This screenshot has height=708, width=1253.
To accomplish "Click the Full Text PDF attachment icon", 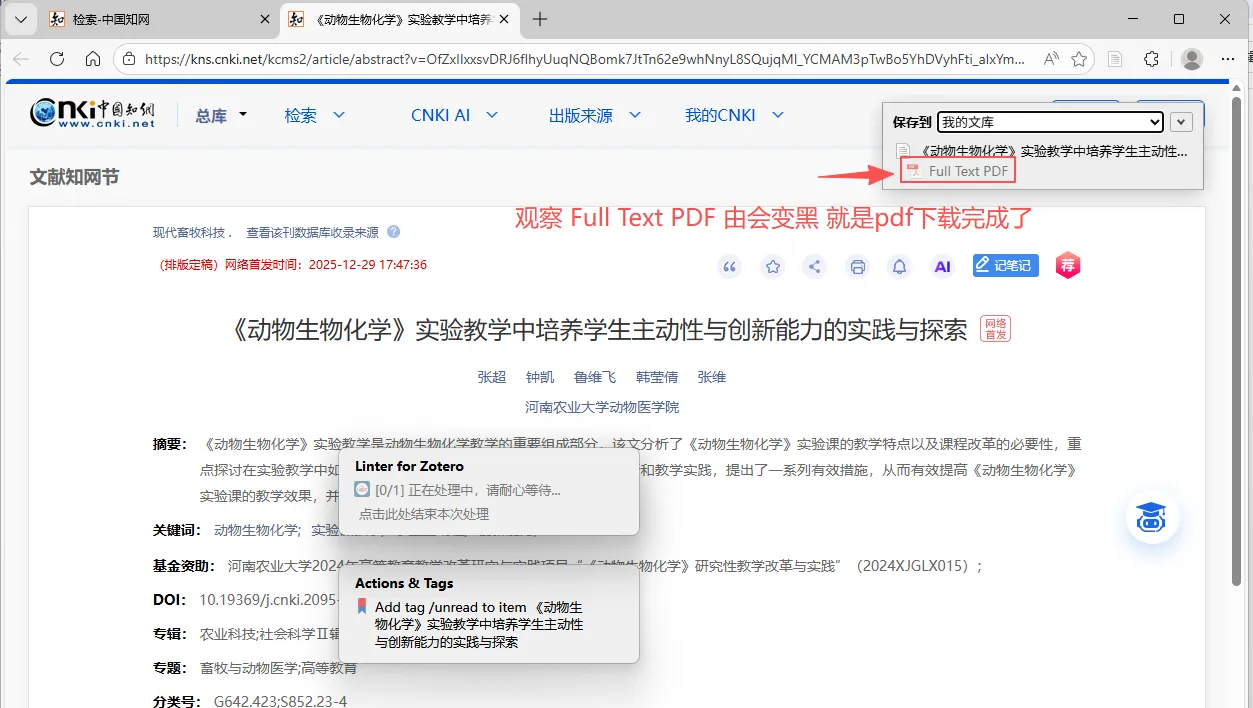I will [x=913, y=170].
